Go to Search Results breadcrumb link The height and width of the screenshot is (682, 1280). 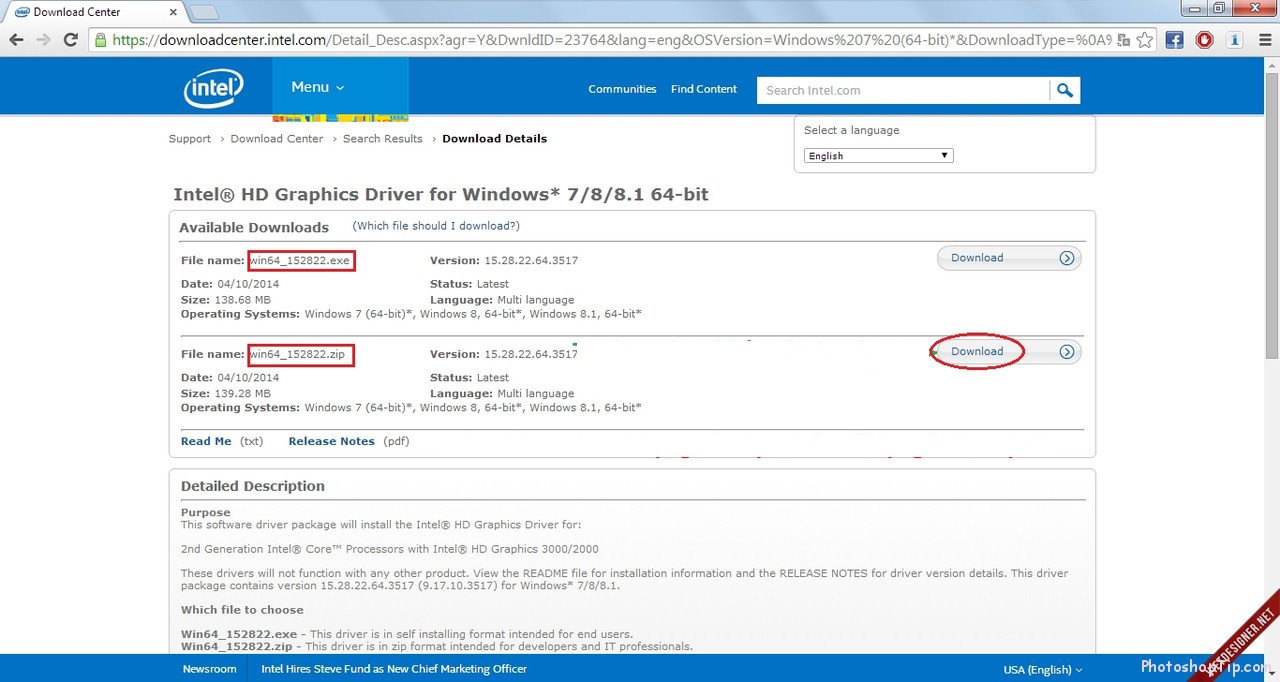[x=383, y=139]
